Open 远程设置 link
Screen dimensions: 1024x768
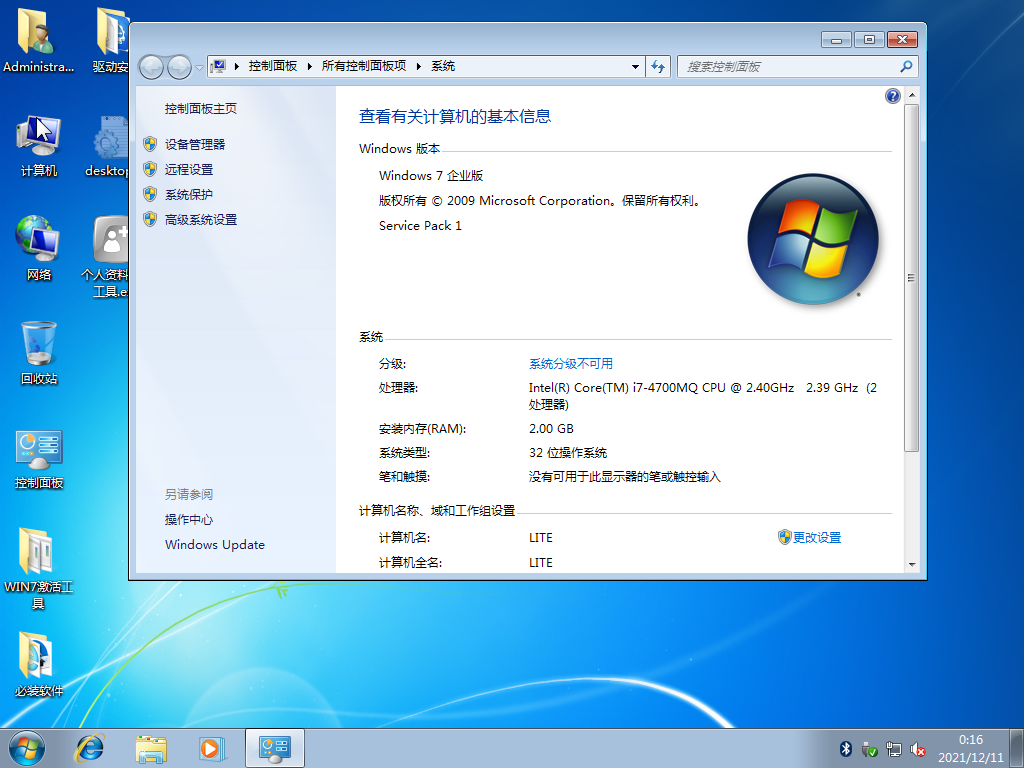pyautogui.click(x=189, y=169)
